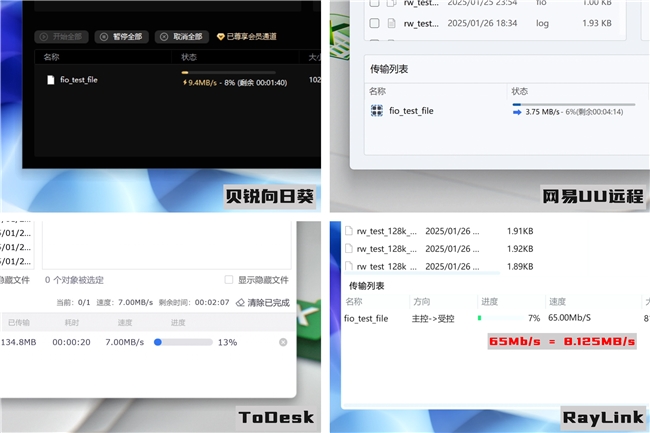Click the 状态 column header in the UU transfer list

click(x=519, y=91)
